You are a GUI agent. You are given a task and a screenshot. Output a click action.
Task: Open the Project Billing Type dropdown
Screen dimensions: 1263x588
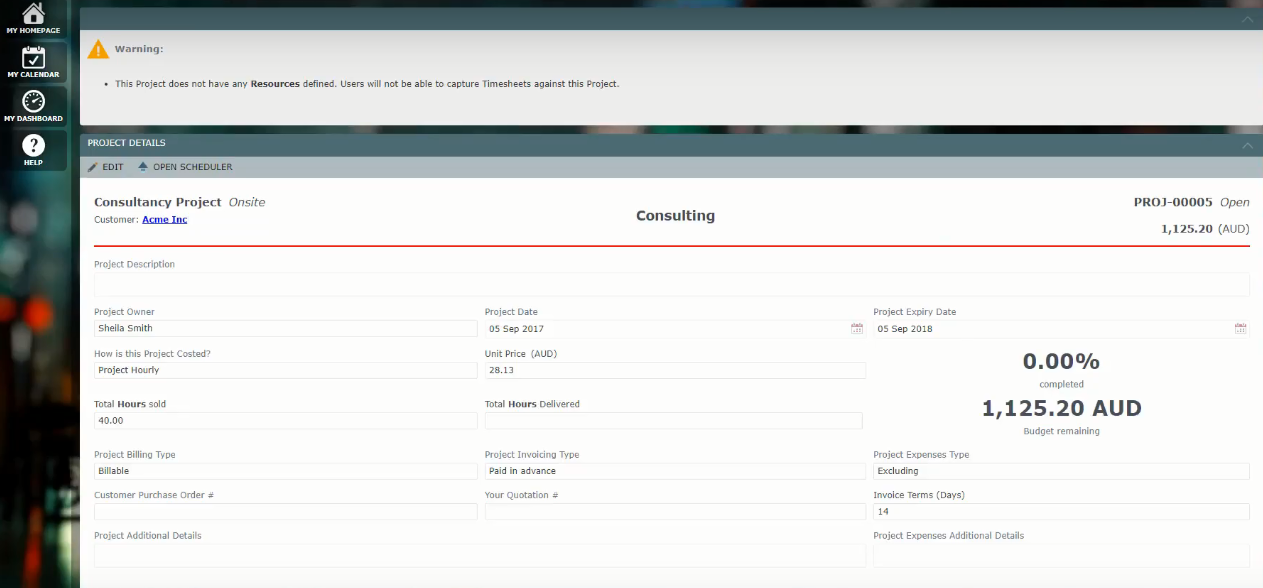(x=285, y=470)
